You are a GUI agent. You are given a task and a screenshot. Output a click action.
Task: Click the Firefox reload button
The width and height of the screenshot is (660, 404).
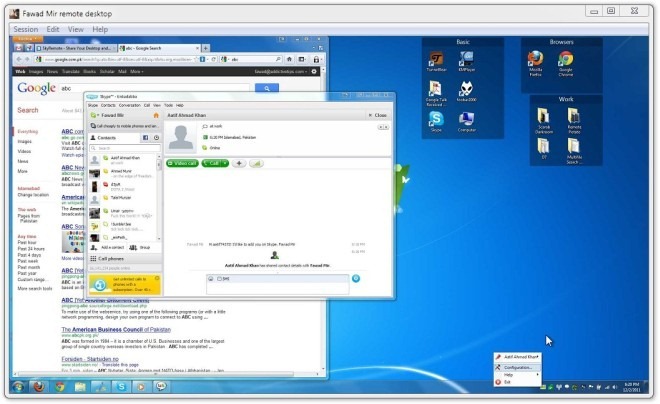(213, 59)
